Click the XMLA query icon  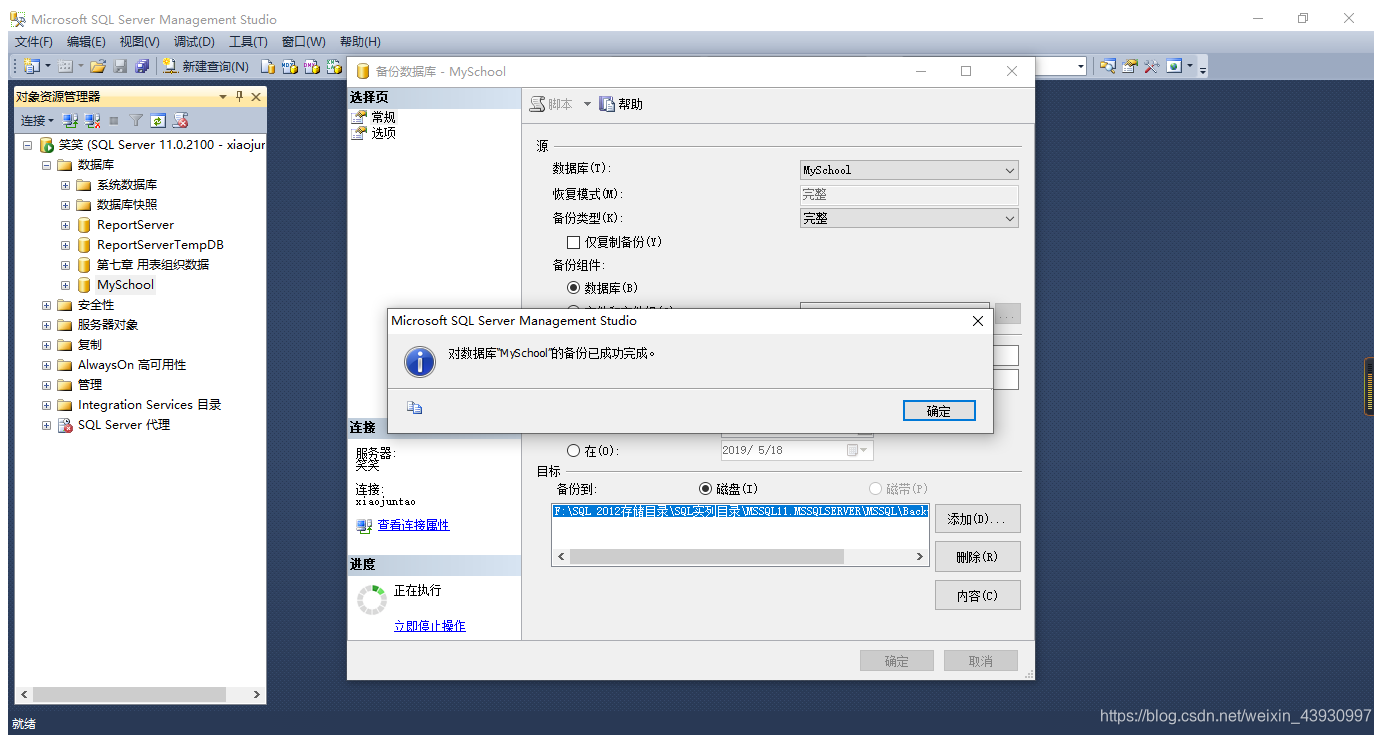[x=335, y=66]
